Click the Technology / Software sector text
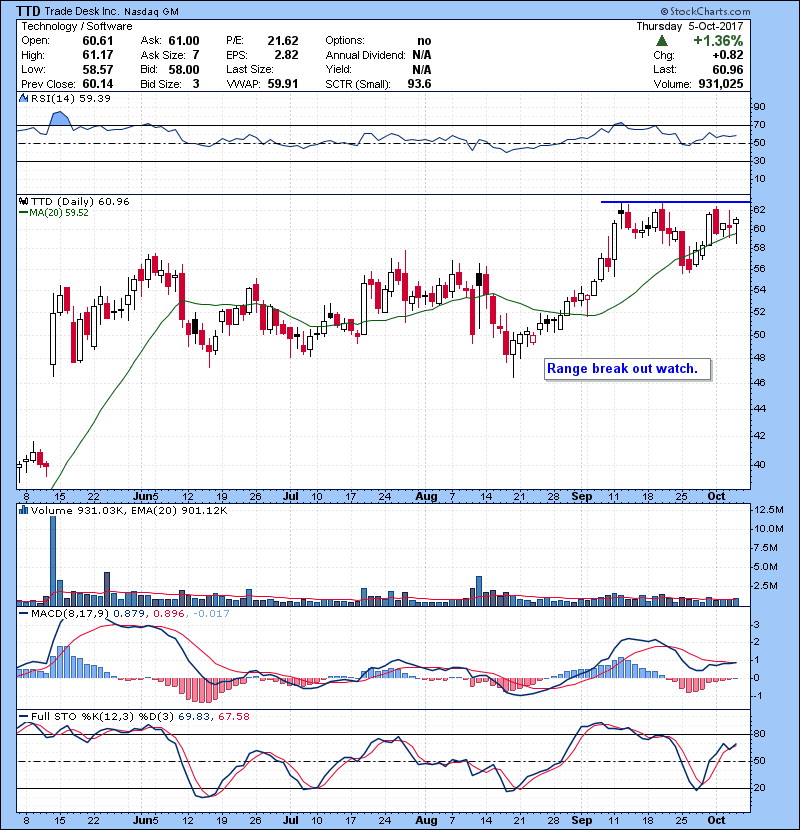Image resolution: width=800 pixels, height=830 pixels. coord(77,26)
